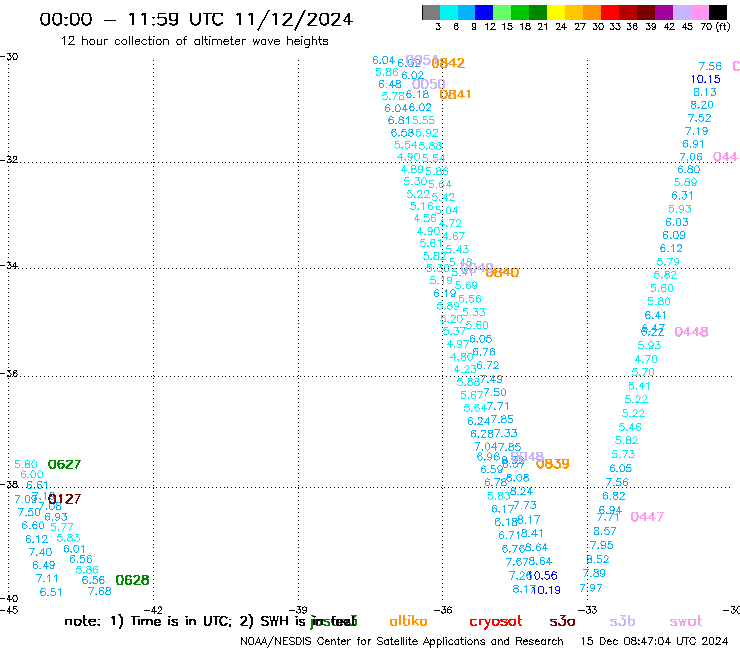740x650 pixels.
Task: Click the wave height value 6.01
Action: pyautogui.click(x=74, y=549)
